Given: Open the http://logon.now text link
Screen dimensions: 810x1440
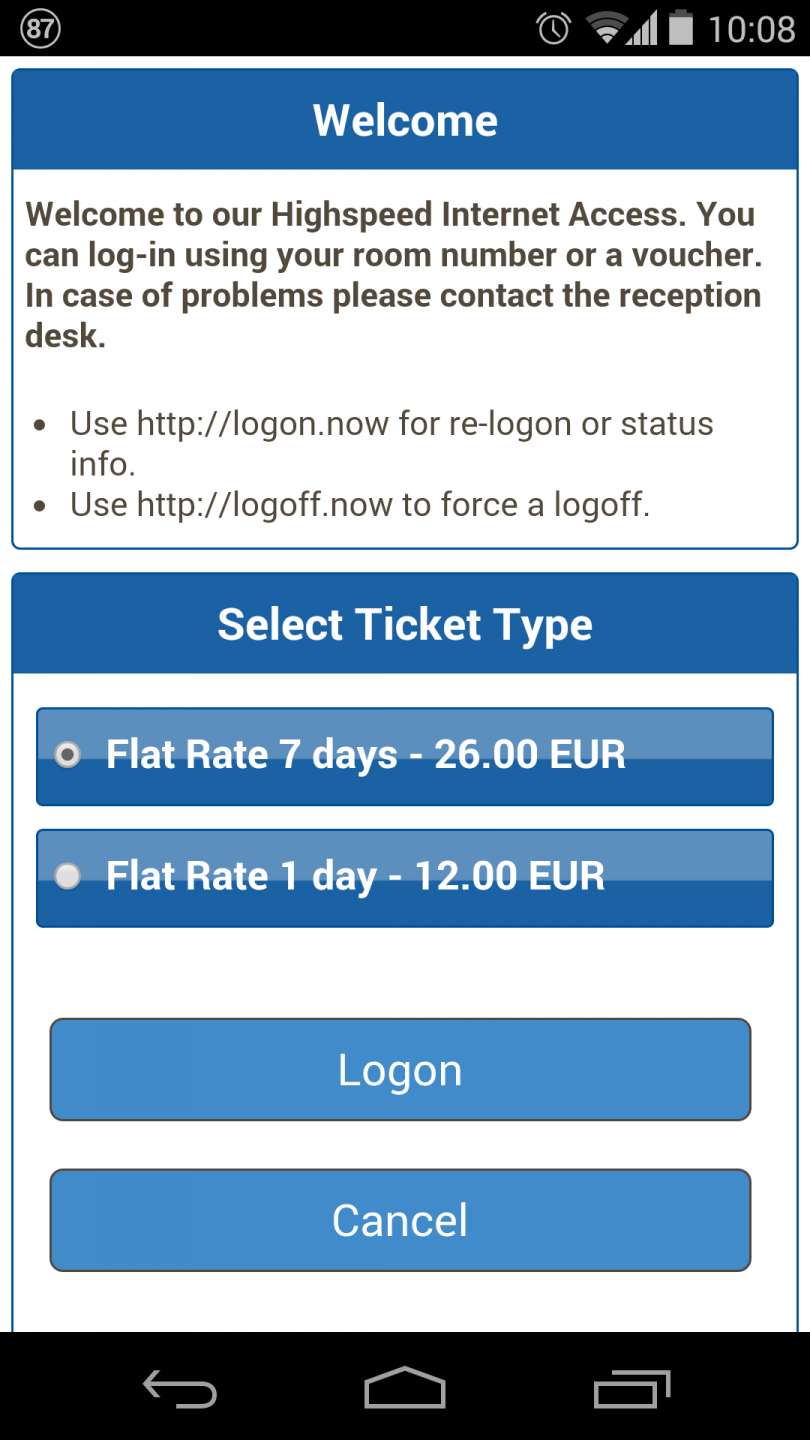Looking at the screenshot, I should 263,424.
